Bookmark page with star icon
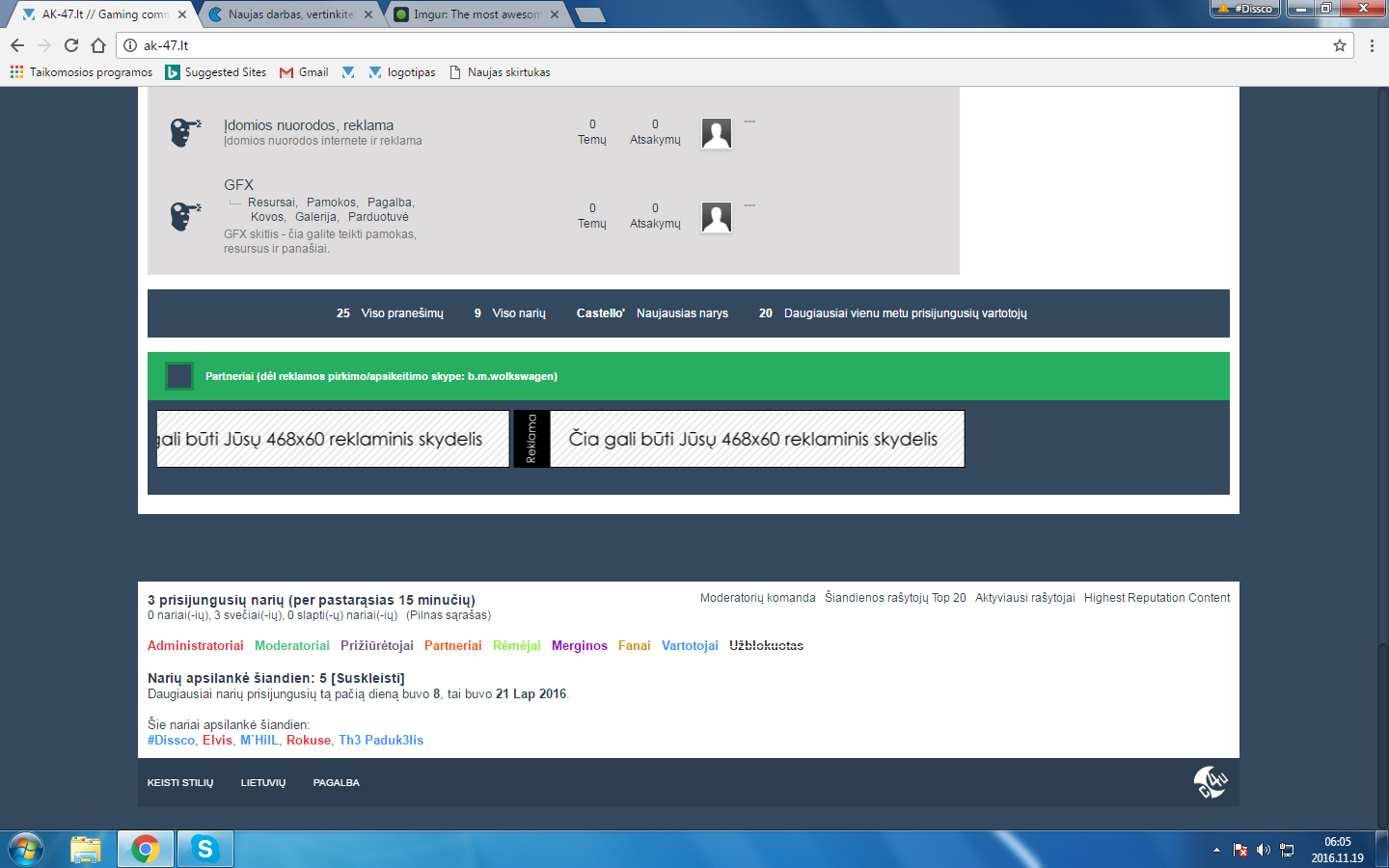1389x868 pixels. pos(1339,45)
